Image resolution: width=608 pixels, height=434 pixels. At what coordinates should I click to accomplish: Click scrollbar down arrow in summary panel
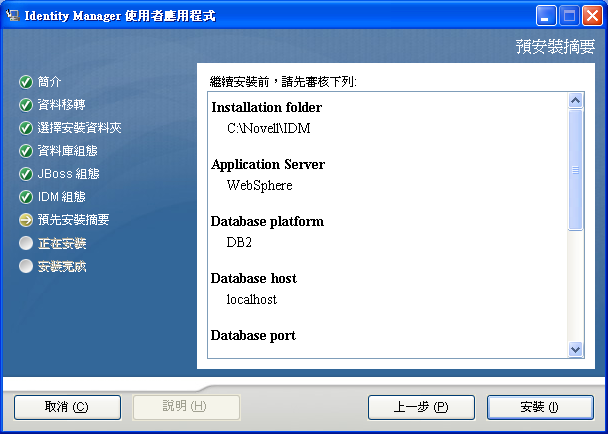575,349
